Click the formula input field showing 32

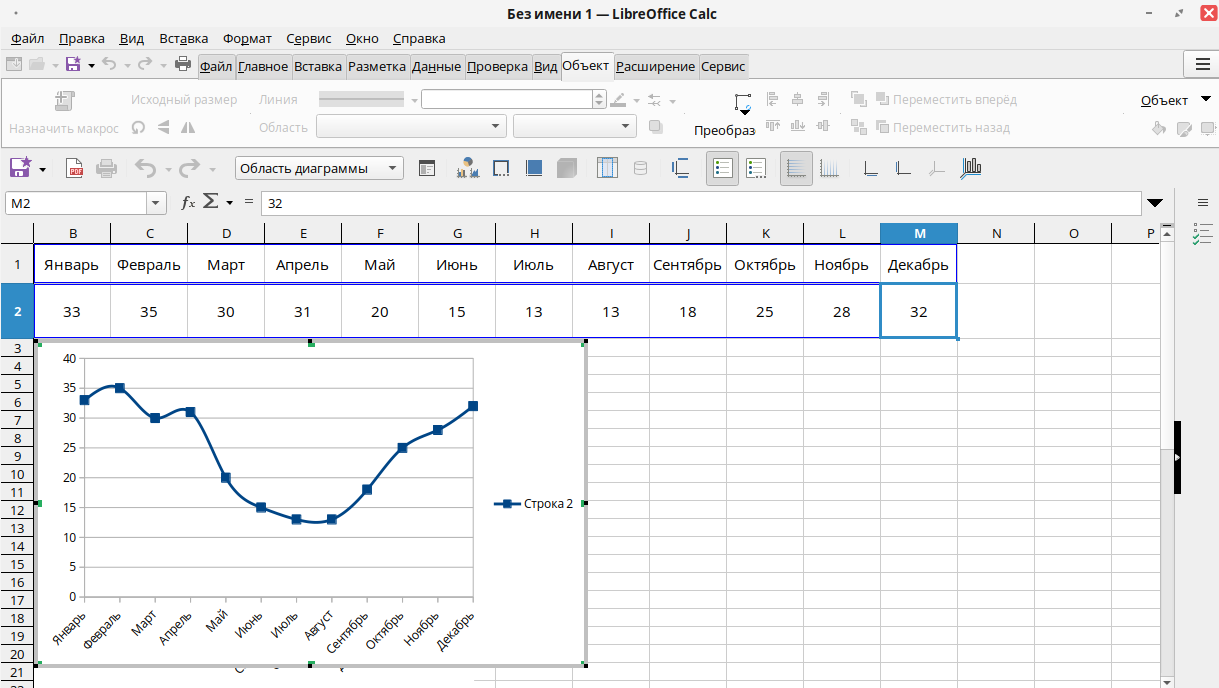(700, 203)
